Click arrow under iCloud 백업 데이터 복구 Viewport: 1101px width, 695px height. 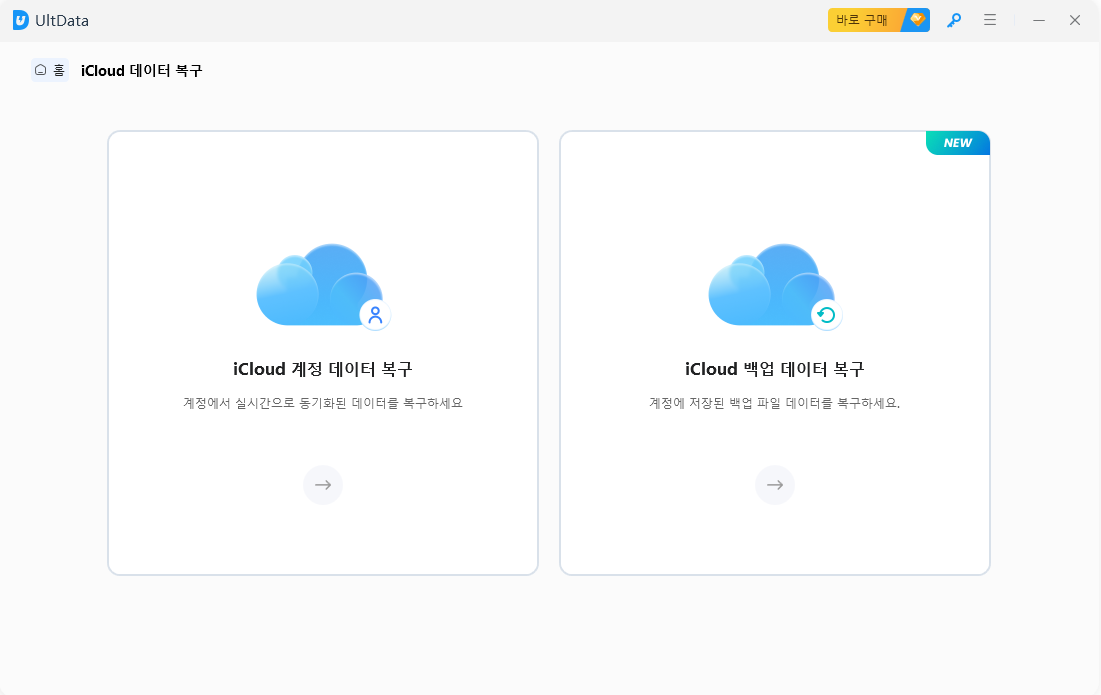(x=775, y=485)
